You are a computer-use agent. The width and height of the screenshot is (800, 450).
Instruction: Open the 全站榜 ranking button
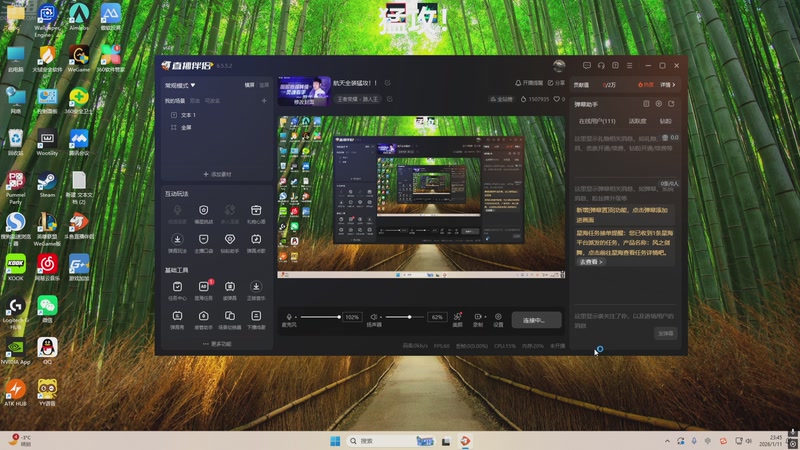tap(502, 99)
